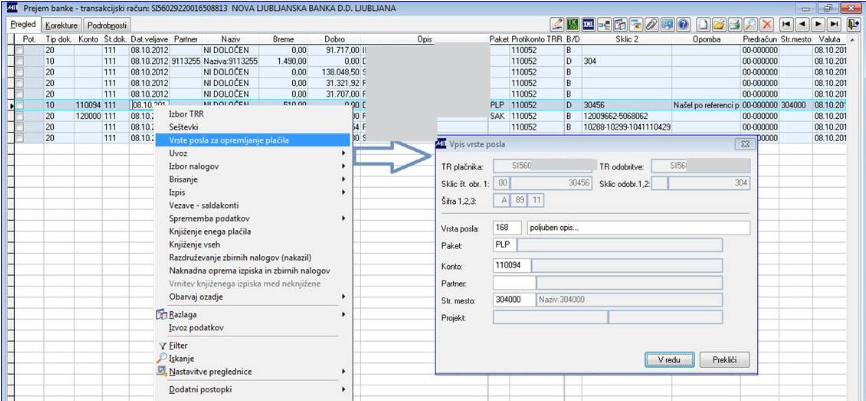Screen dimensions: 866x401
Task: Expand the Nastavitve preglednice submenu
Action: (x=252, y=371)
